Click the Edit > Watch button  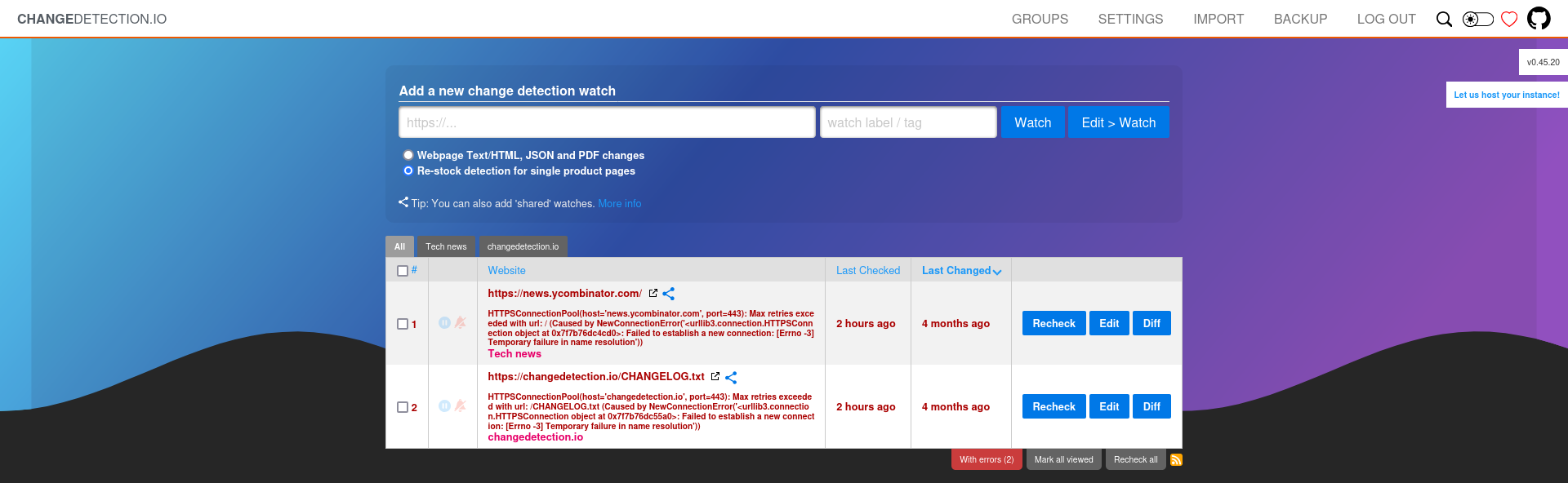[1118, 122]
